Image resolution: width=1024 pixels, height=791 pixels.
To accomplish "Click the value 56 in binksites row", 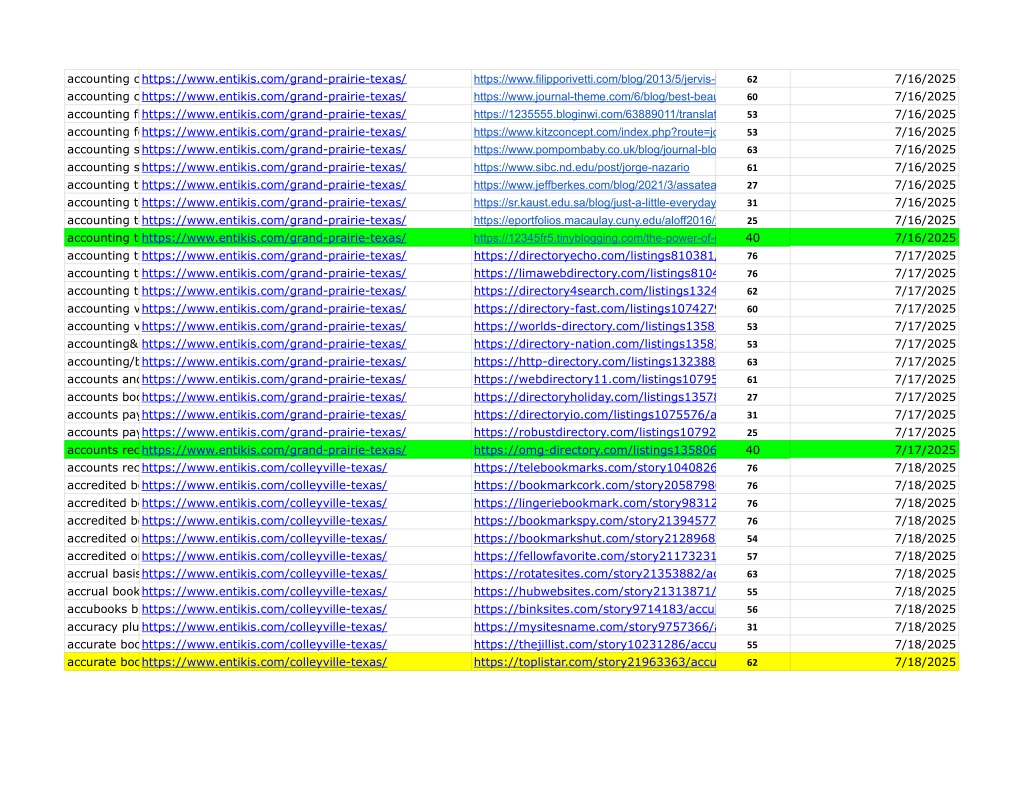I will coord(752,609).
